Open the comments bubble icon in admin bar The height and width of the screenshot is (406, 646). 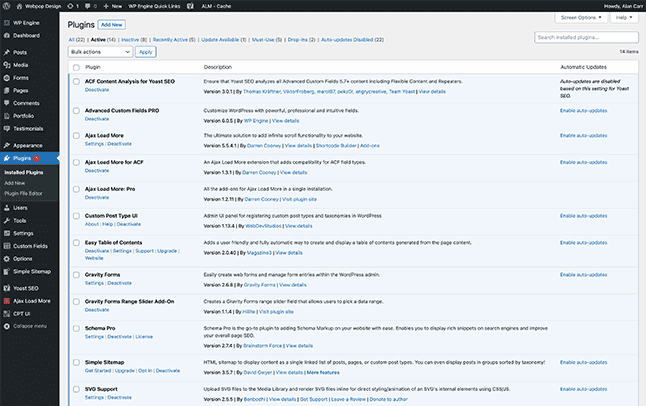[87, 6]
